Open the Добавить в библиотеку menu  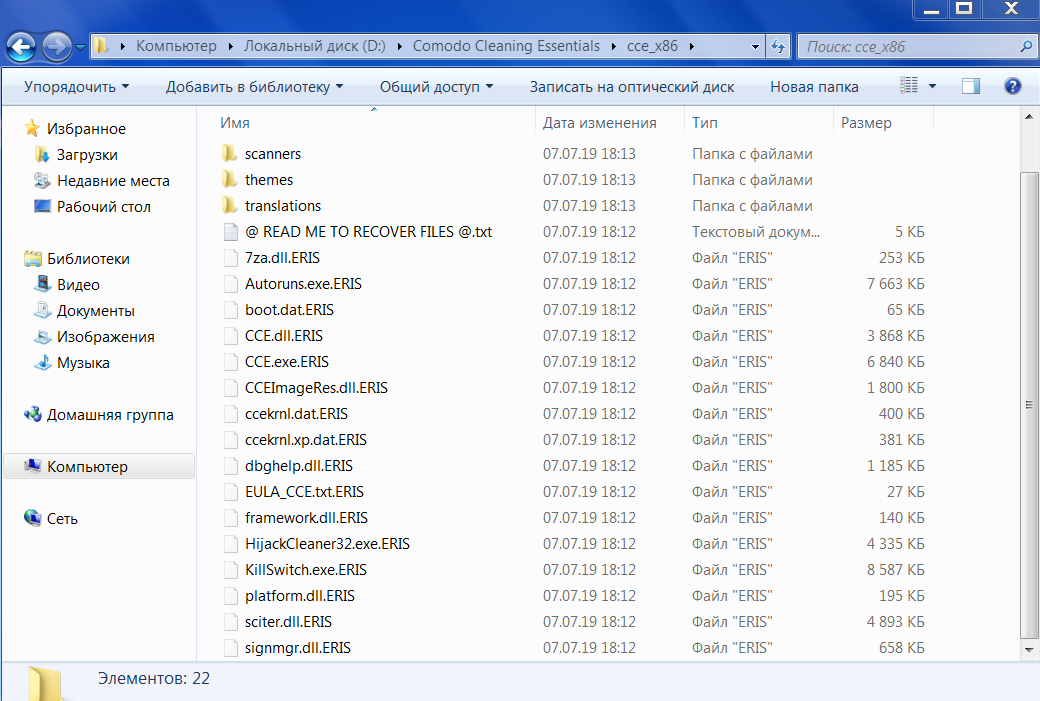(254, 87)
